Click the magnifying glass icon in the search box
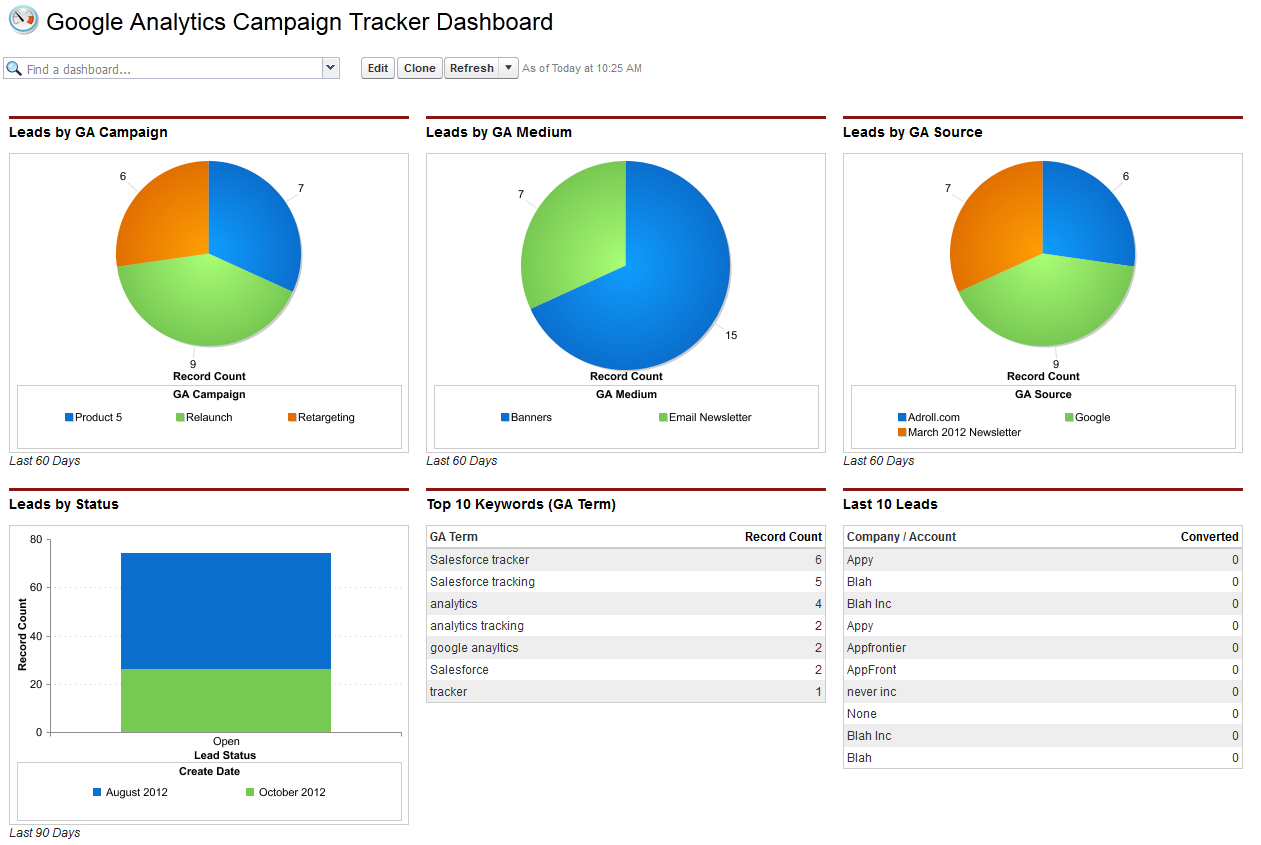 (14, 68)
